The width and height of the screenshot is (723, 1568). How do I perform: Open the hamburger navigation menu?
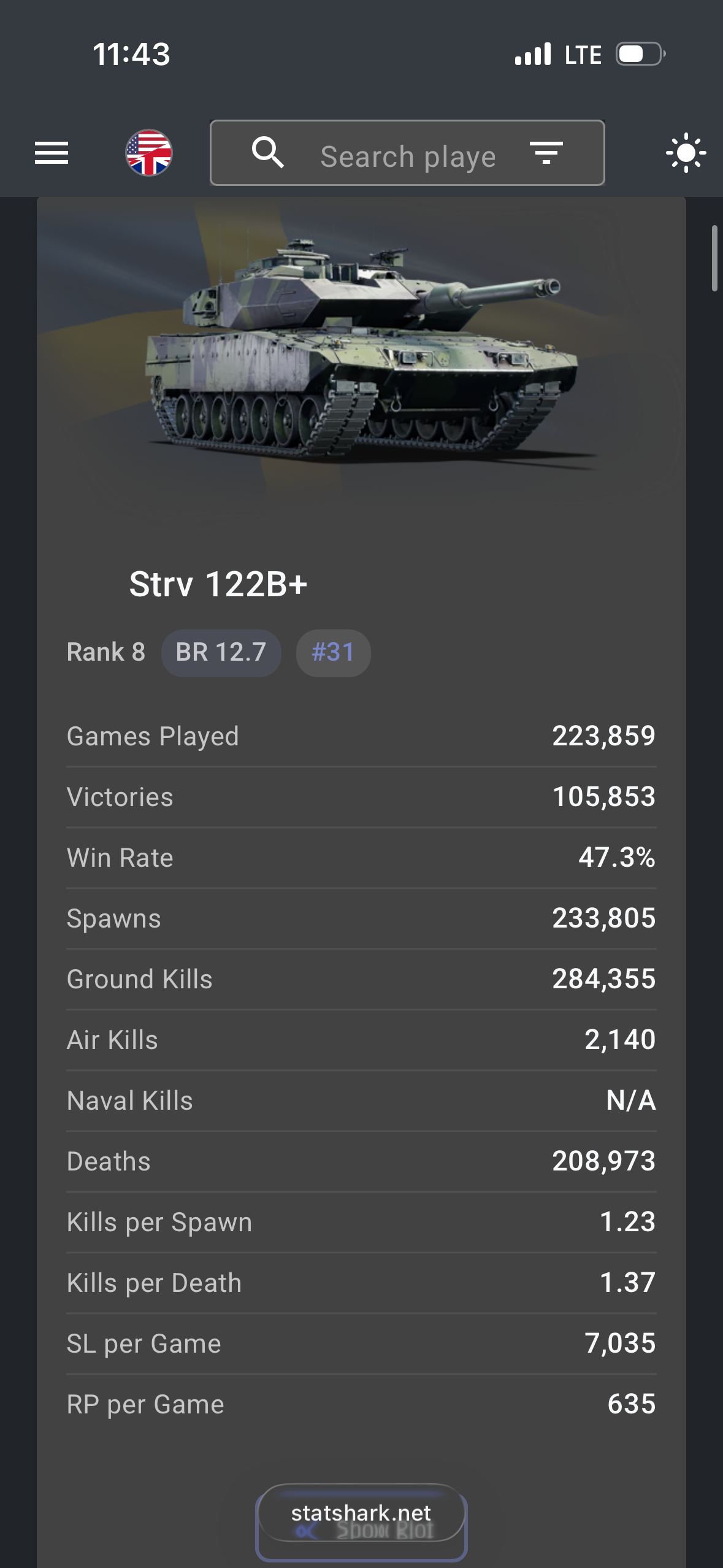(x=52, y=153)
